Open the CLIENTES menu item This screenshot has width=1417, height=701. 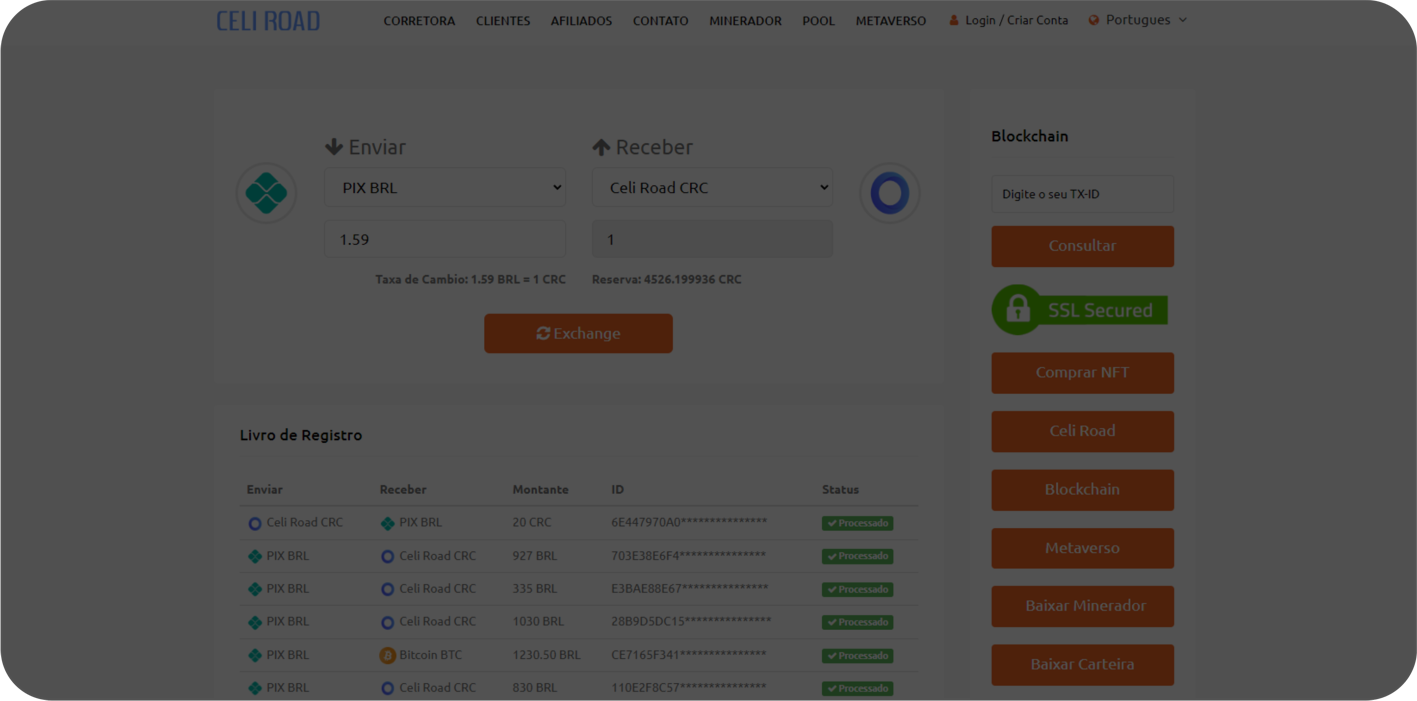pyautogui.click(x=503, y=21)
